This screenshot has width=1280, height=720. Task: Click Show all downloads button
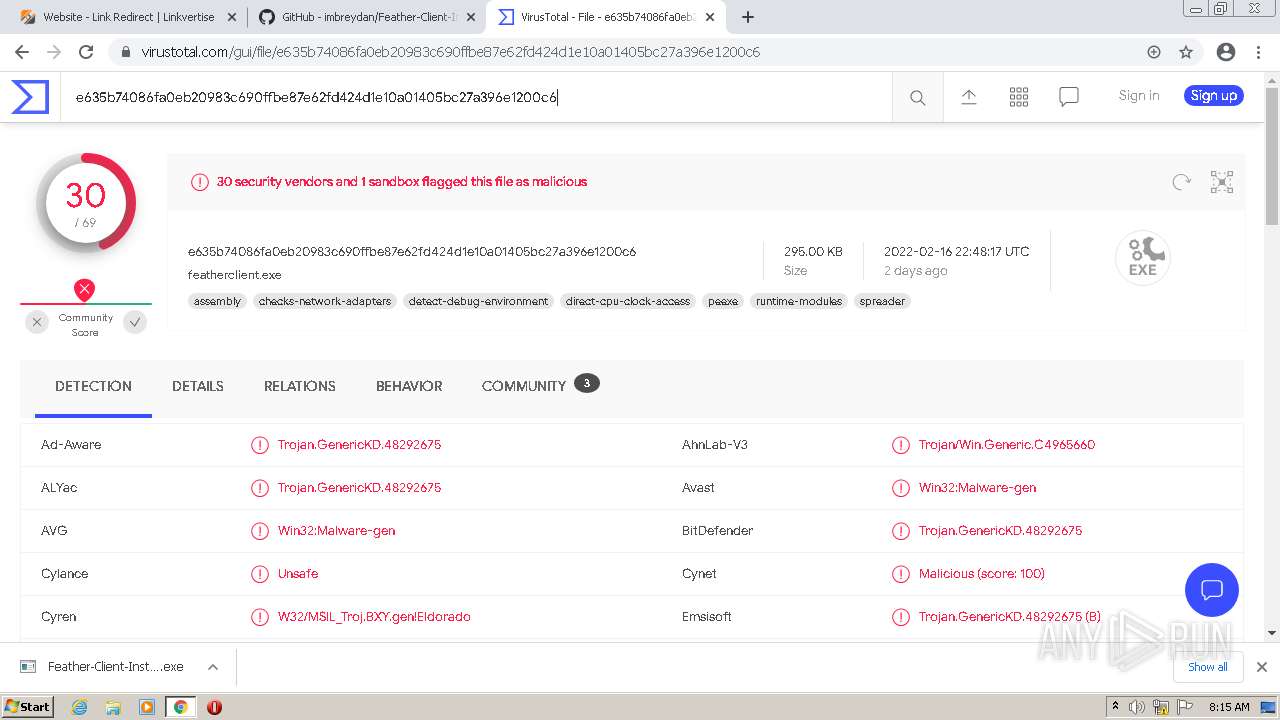pyautogui.click(x=1207, y=667)
